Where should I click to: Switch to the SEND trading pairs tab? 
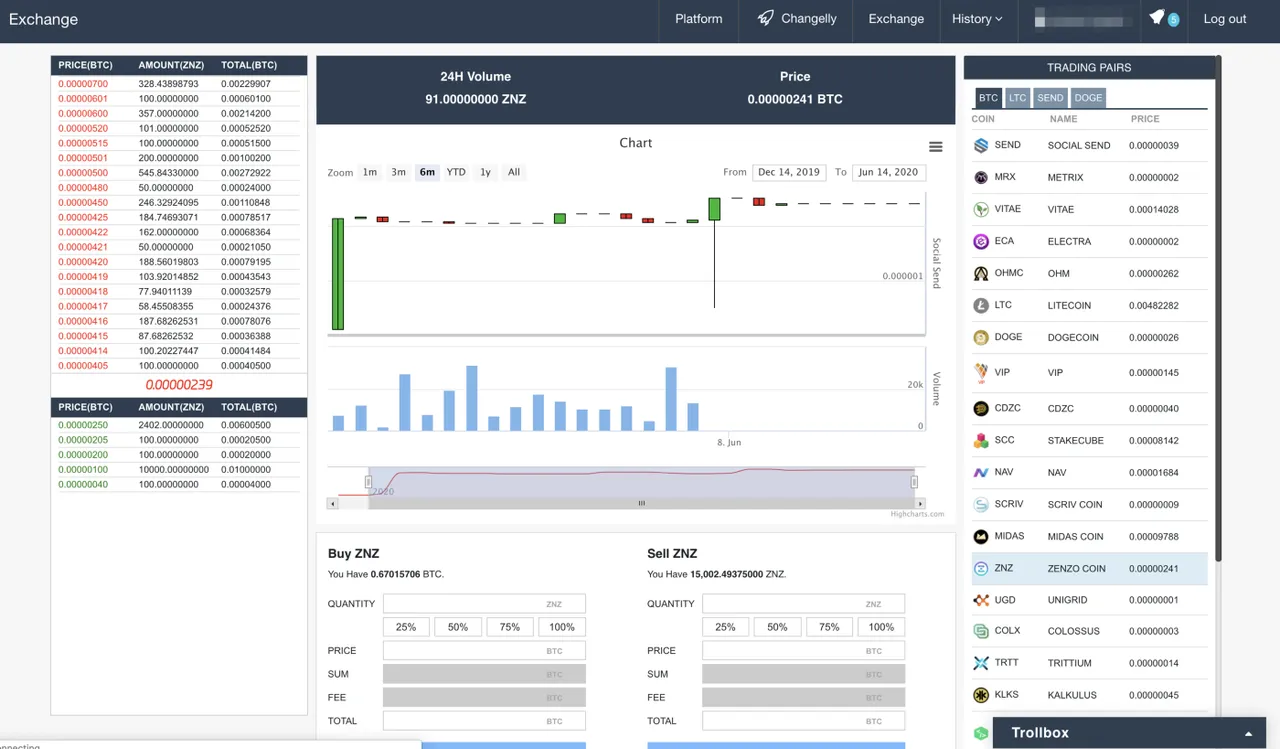pos(1050,98)
